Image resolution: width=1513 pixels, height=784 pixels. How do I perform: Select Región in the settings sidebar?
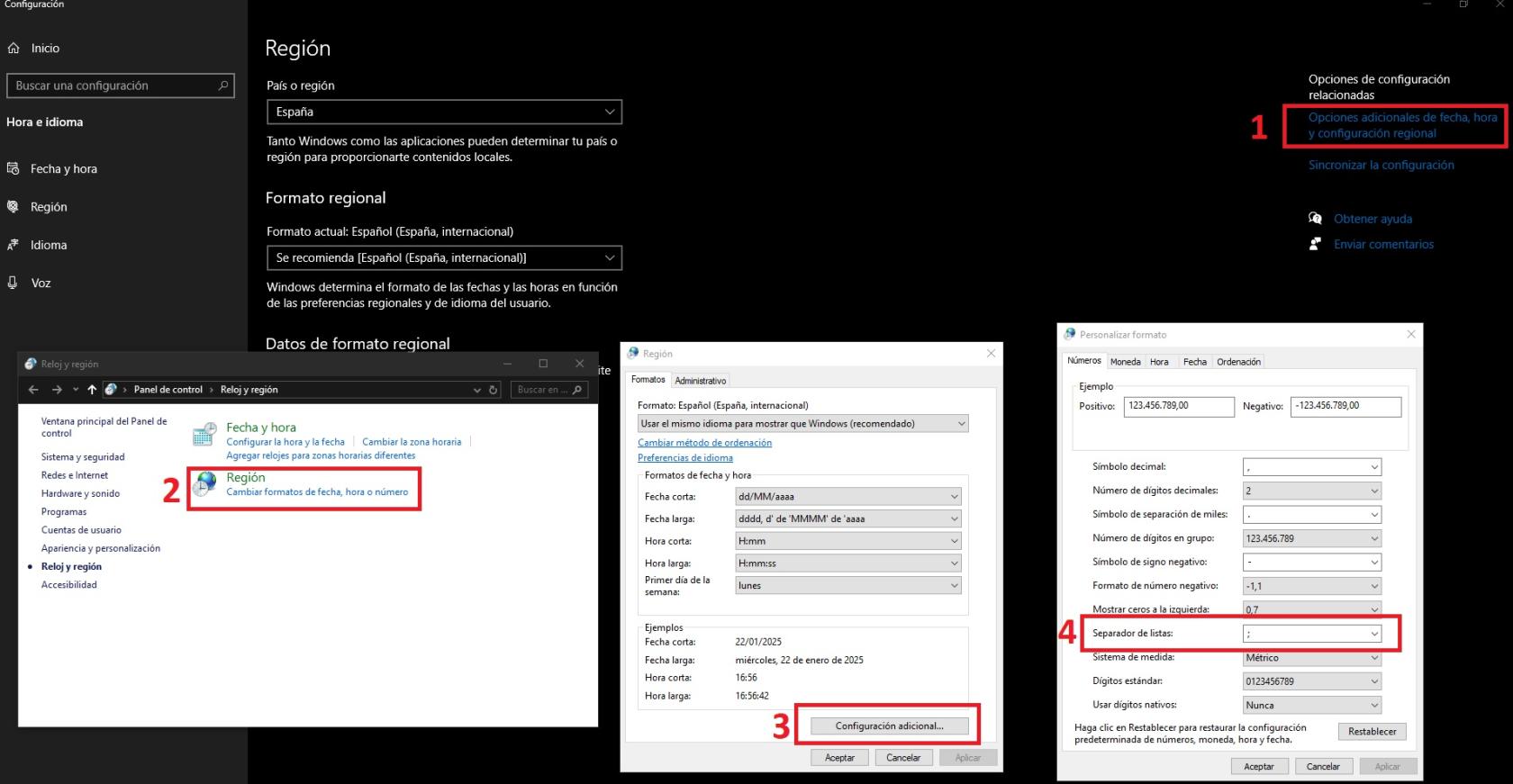click(37, 207)
